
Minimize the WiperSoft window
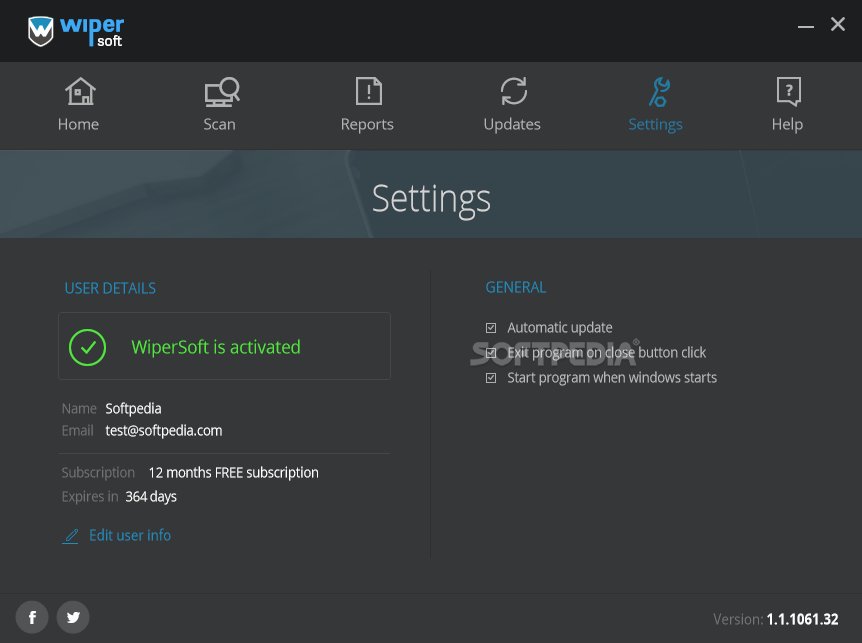click(805, 26)
